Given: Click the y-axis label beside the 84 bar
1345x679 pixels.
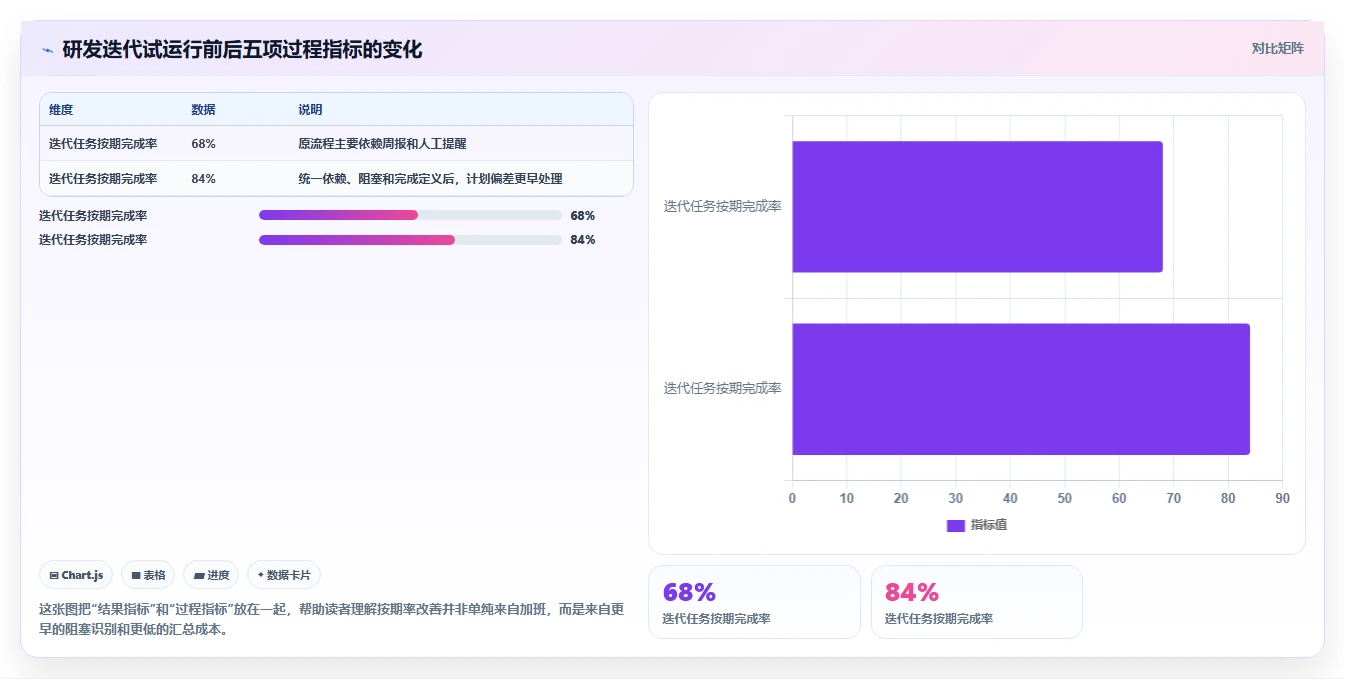Looking at the screenshot, I should point(723,389).
